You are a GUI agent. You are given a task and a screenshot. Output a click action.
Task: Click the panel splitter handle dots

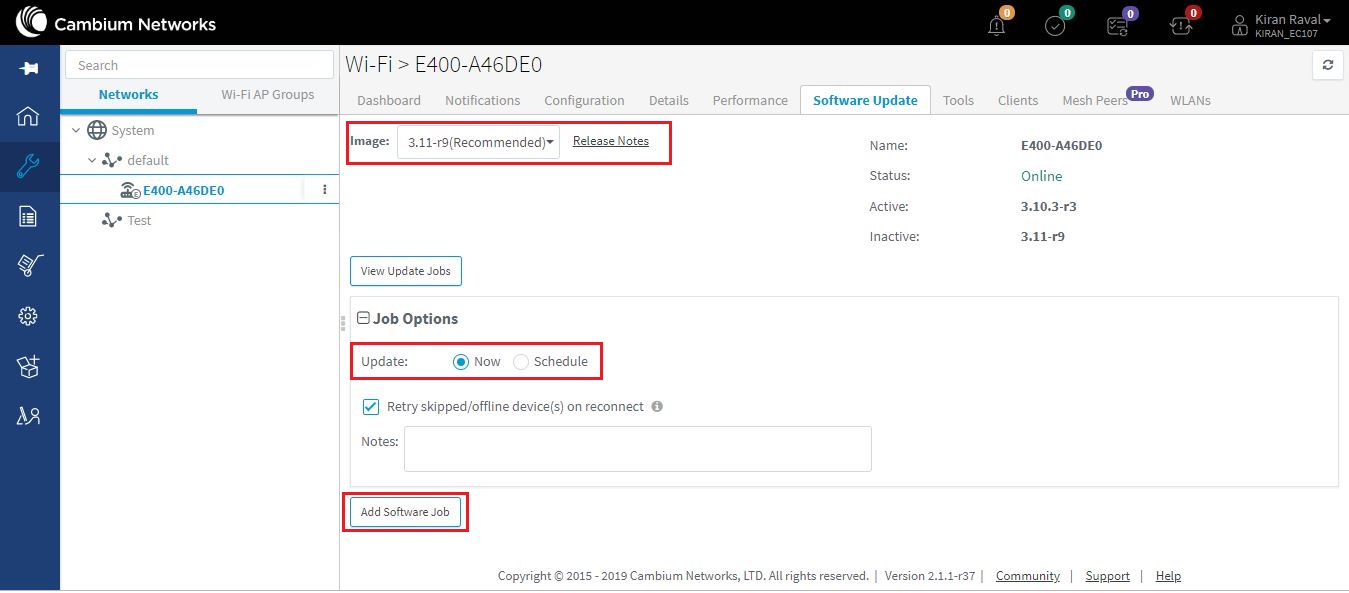coord(343,322)
